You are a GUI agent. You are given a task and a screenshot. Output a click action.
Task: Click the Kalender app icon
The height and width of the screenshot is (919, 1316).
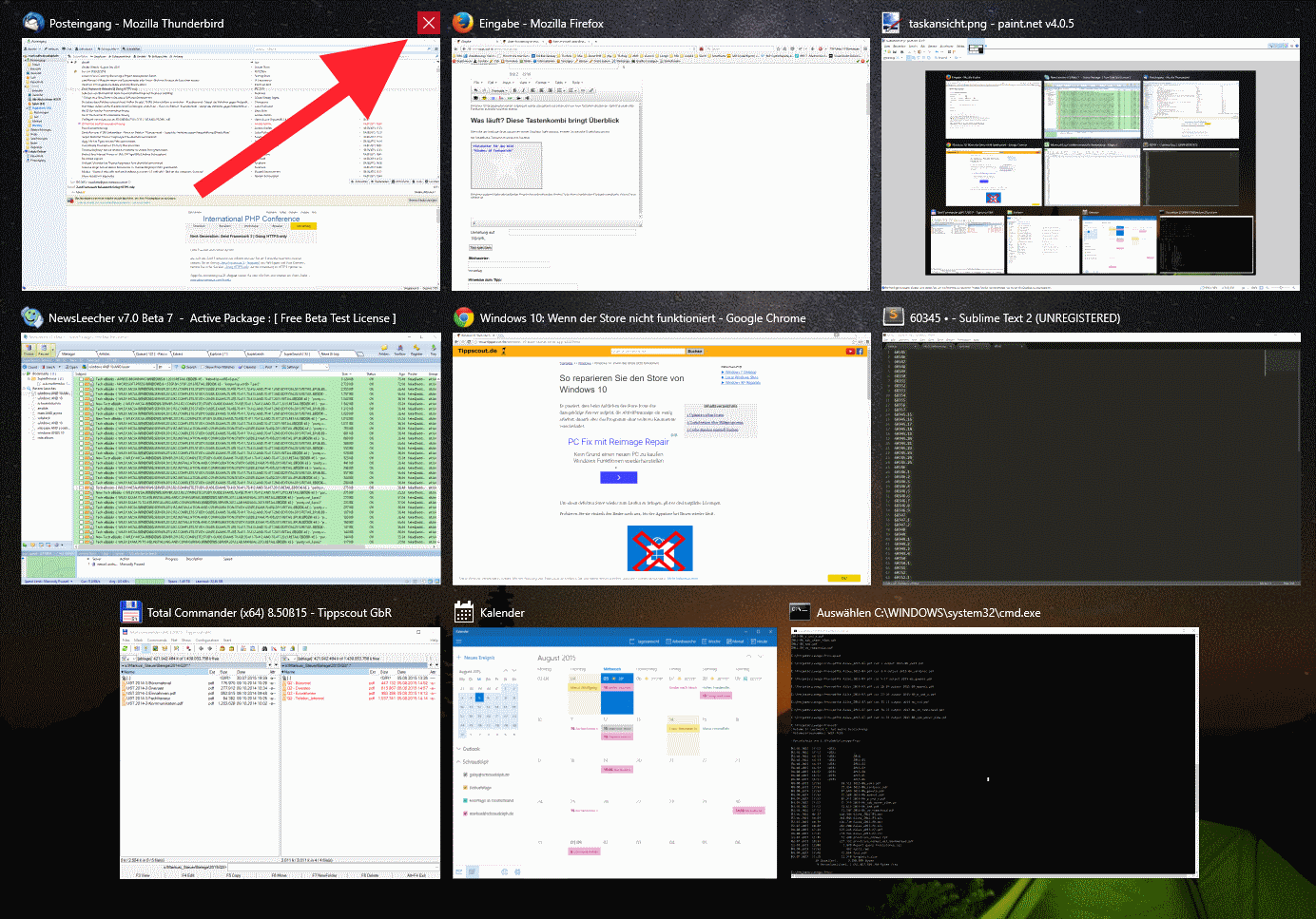[x=463, y=612]
